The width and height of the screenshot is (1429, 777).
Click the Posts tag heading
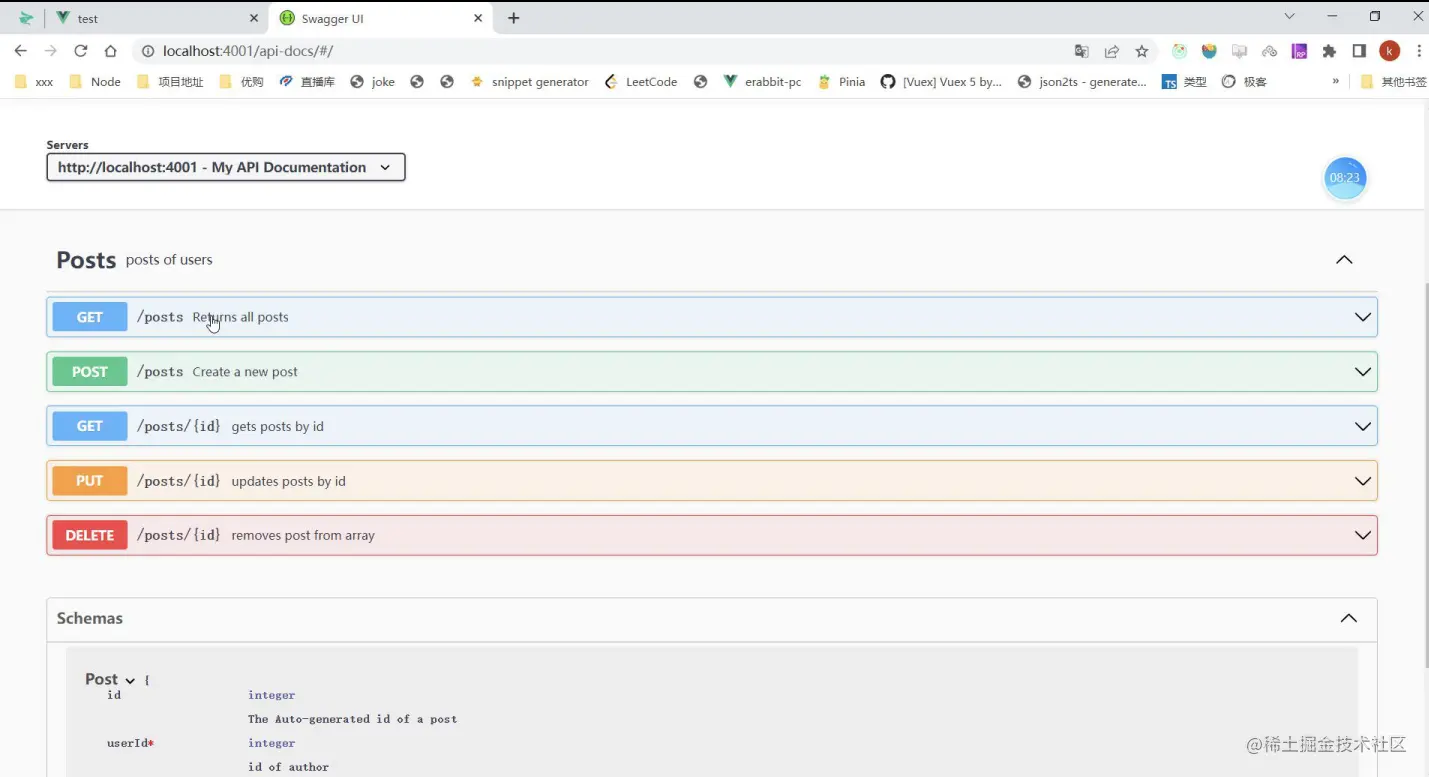[x=86, y=260]
